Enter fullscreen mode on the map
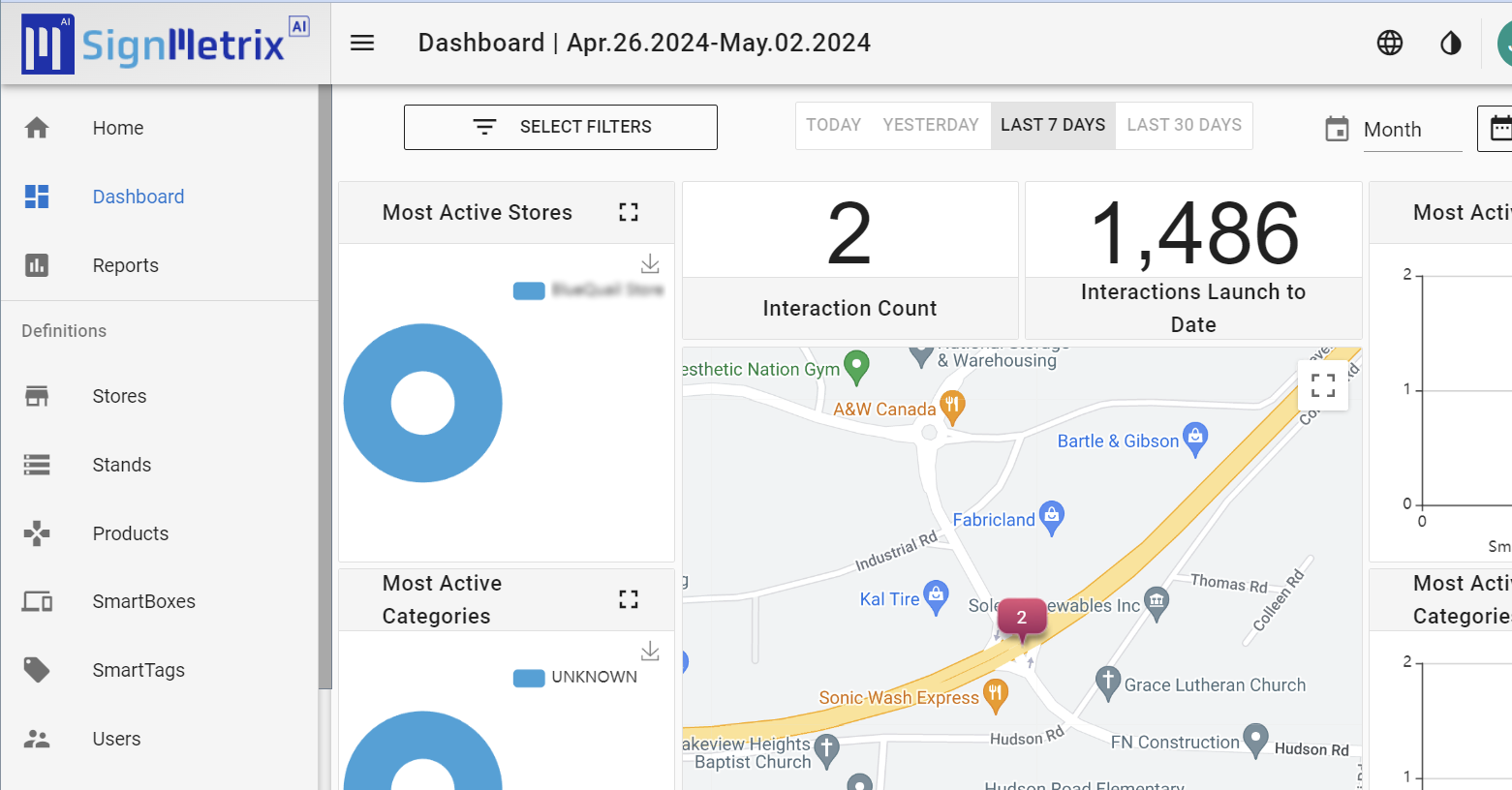This screenshot has width=1512, height=790. pyautogui.click(x=1322, y=385)
